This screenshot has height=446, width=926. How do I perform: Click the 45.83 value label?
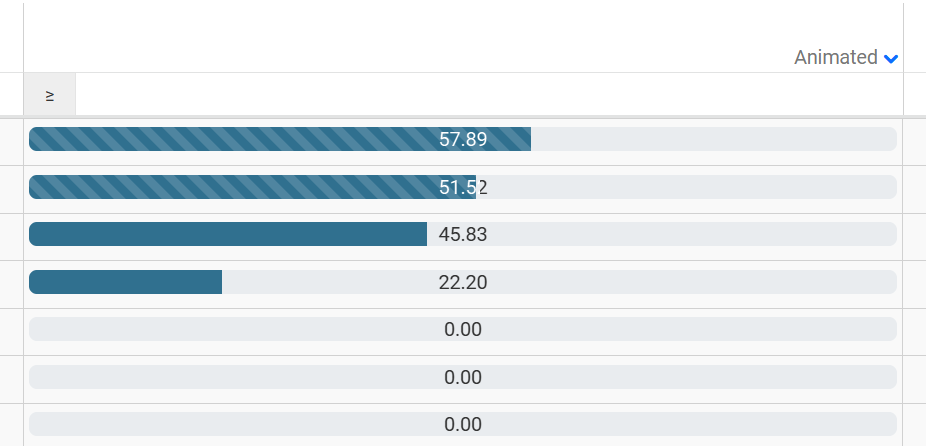coord(463,234)
